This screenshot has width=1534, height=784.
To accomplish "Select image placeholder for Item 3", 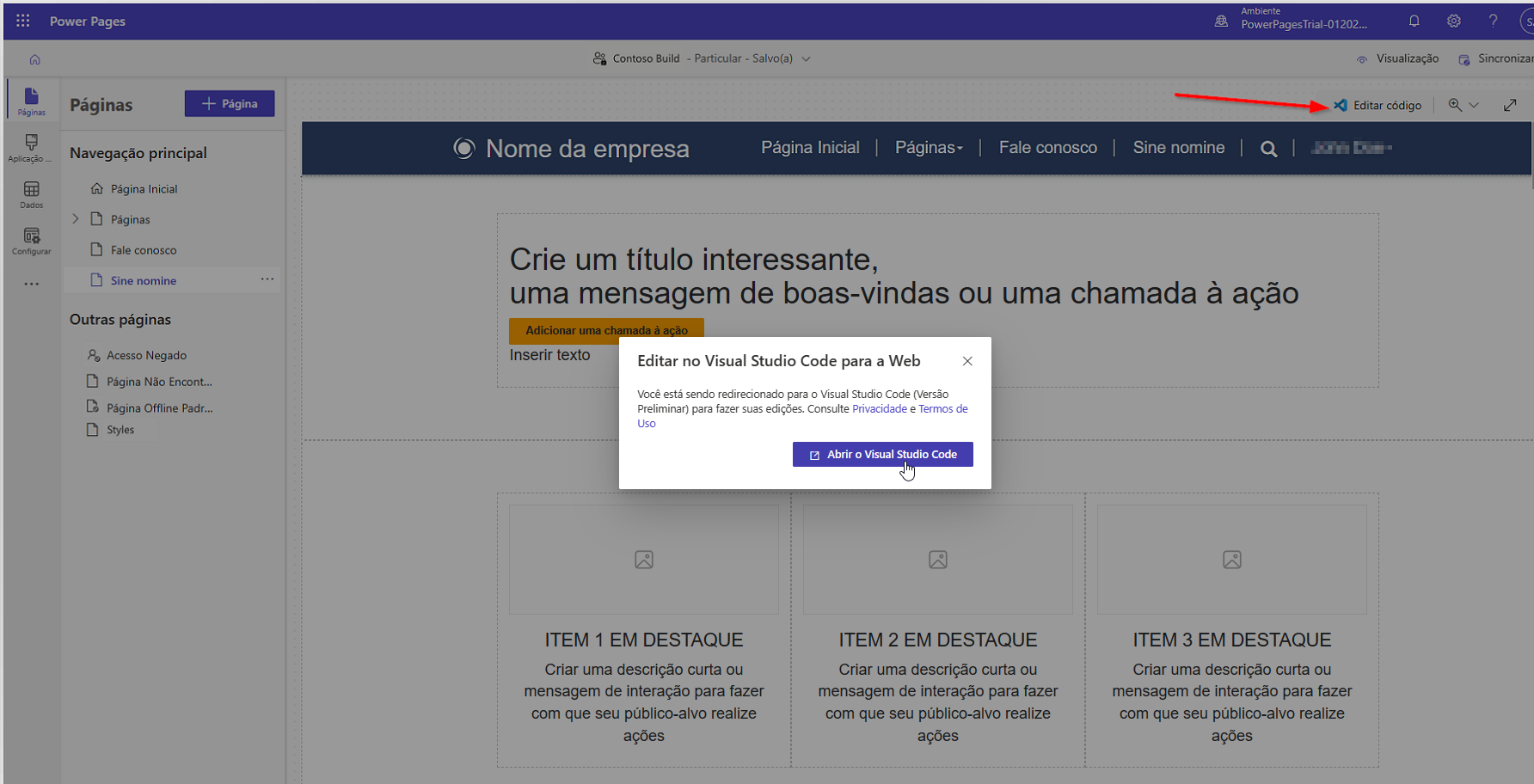I will pyautogui.click(x=1232, y=560).
